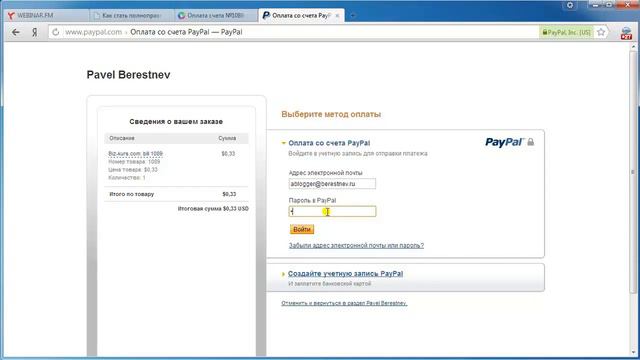The image size is (640, 360).
Task: Go back with the browser back arrow
Action: pos(16,32)
